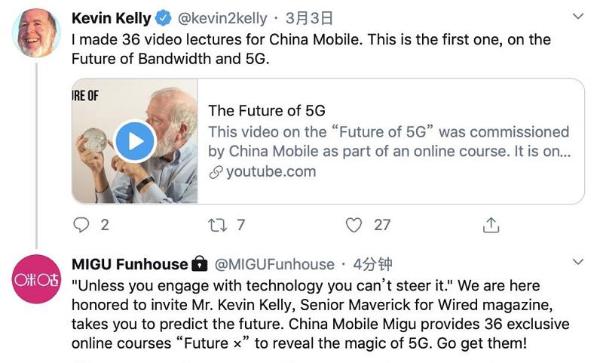Click the retweet icon on Kevin Kelly's tweet
The image size is (600, 363).
(217, 225)
